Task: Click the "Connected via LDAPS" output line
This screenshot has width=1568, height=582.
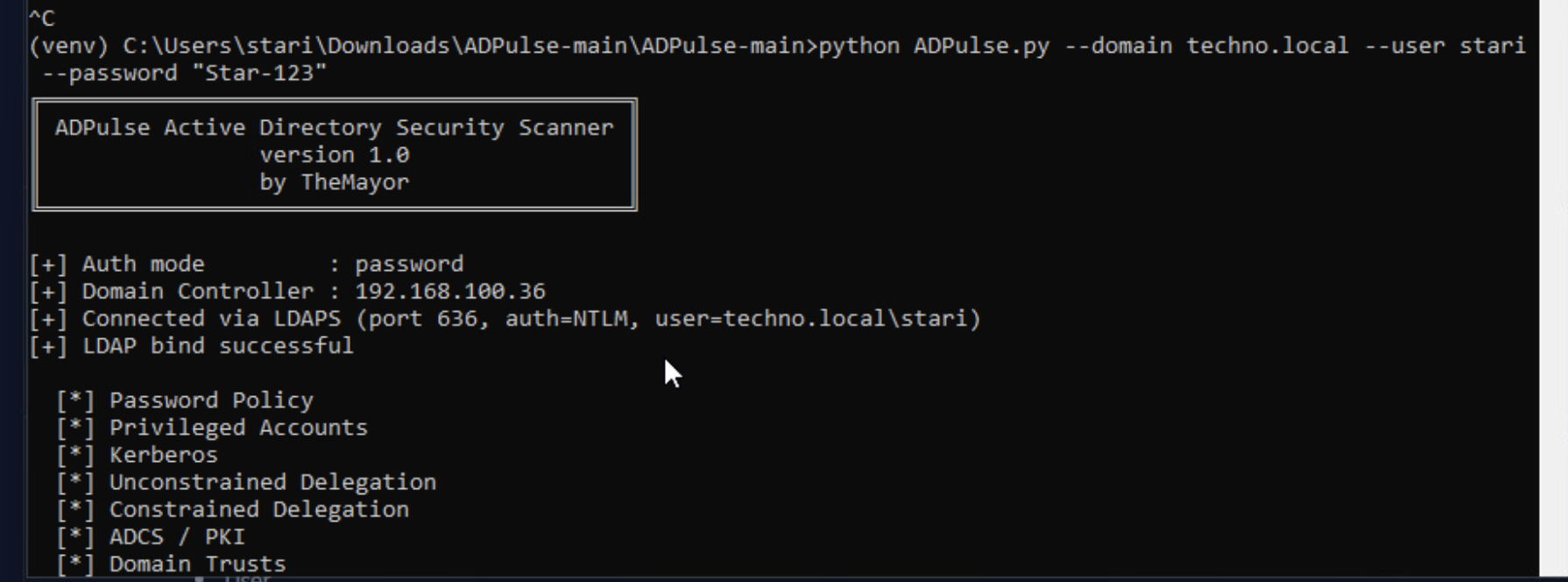Action: tap(505, 318)
